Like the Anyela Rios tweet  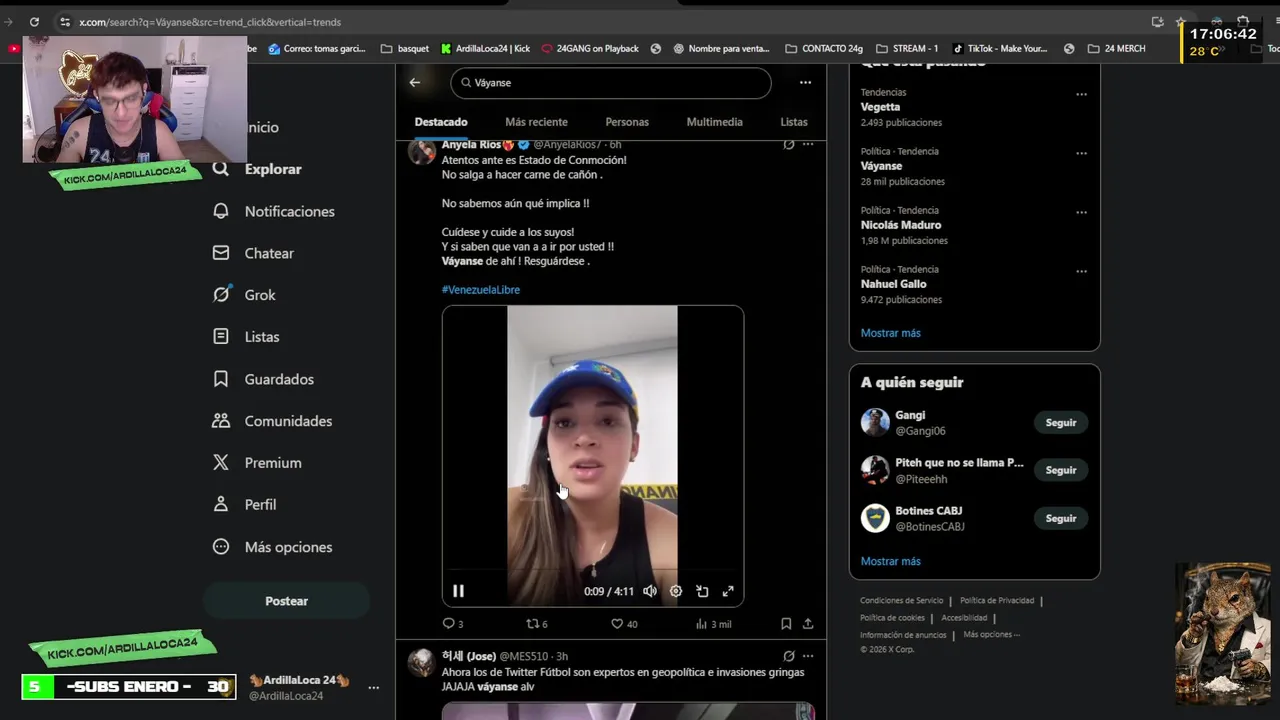pyautogui.click(x=624, y=624)
